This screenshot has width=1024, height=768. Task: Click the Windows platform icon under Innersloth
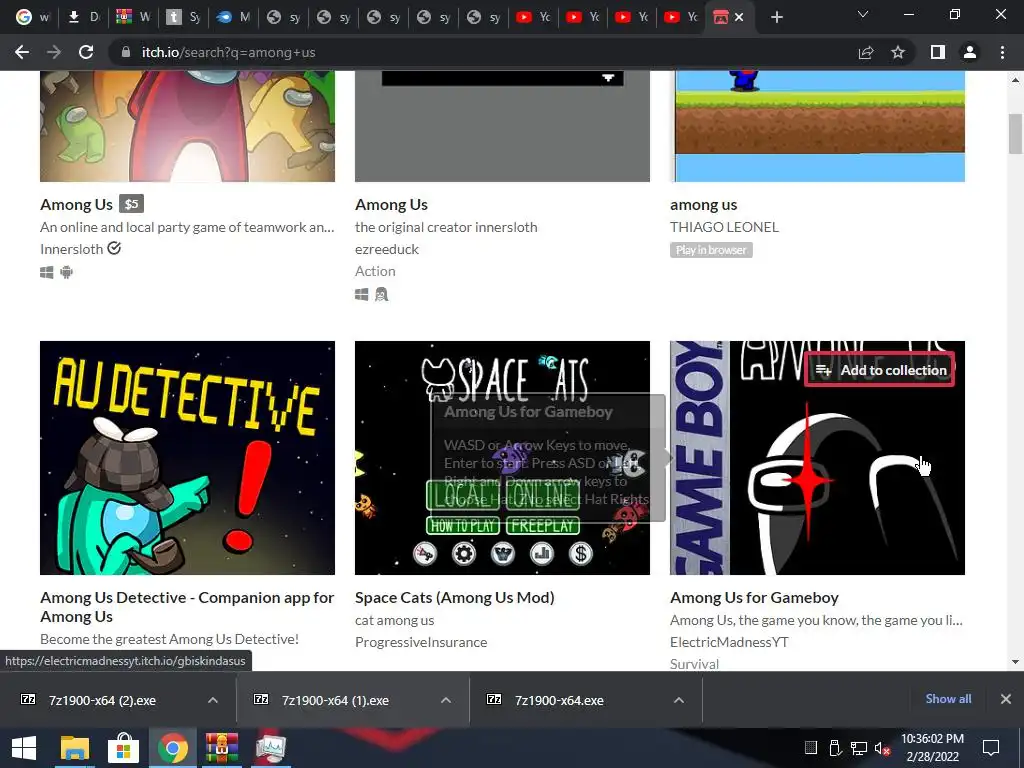(46, 272)
